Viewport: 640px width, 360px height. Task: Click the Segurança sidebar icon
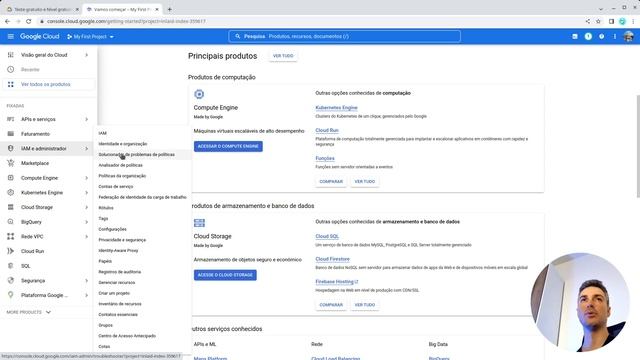(11, 281)
